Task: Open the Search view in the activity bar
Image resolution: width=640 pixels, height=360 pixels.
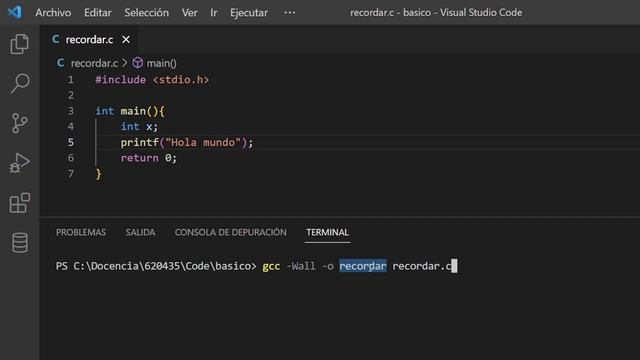Action: [19, 83]
